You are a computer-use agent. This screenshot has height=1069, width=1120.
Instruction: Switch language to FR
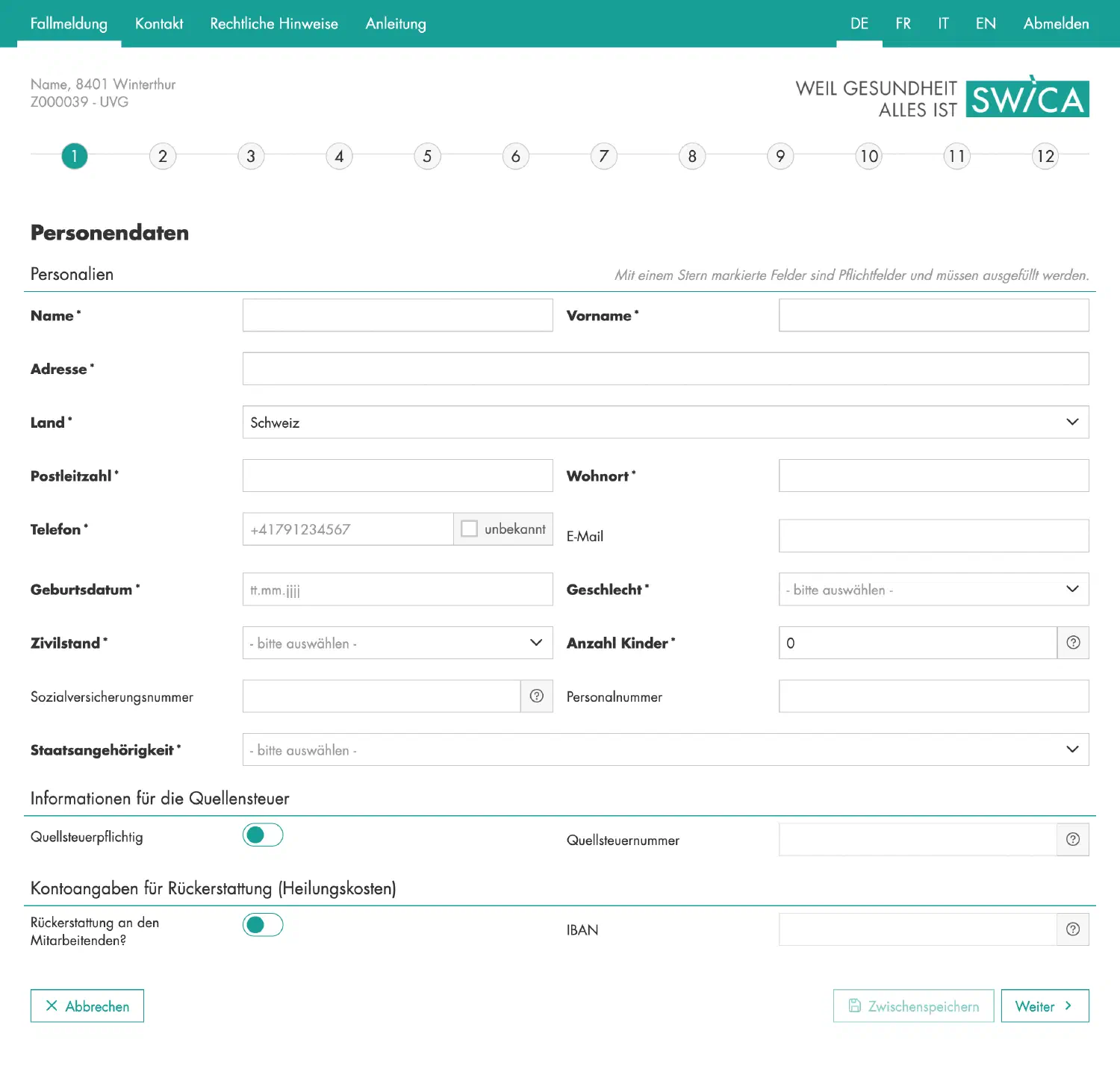(x=903, y=24)
